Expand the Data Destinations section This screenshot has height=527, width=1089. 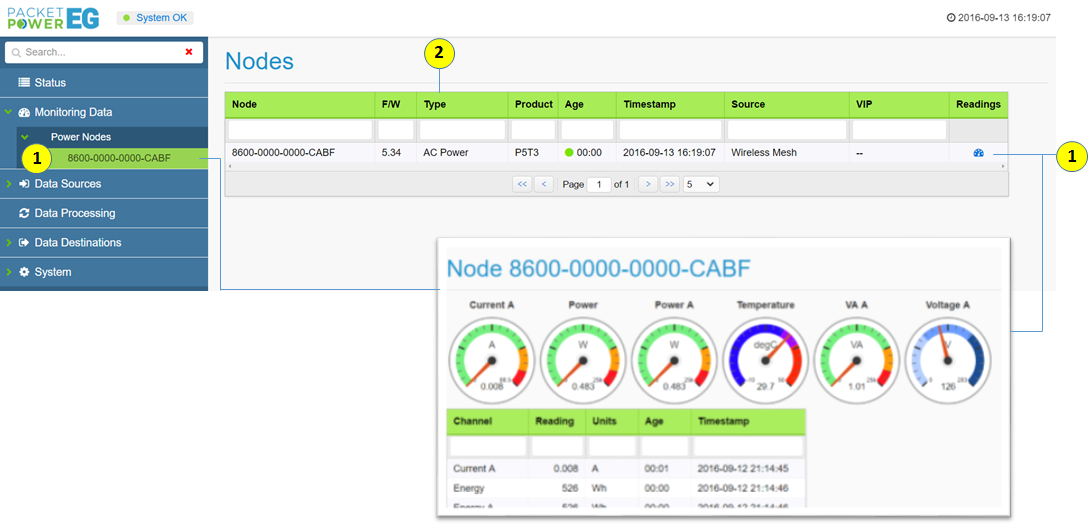(77, 243)
